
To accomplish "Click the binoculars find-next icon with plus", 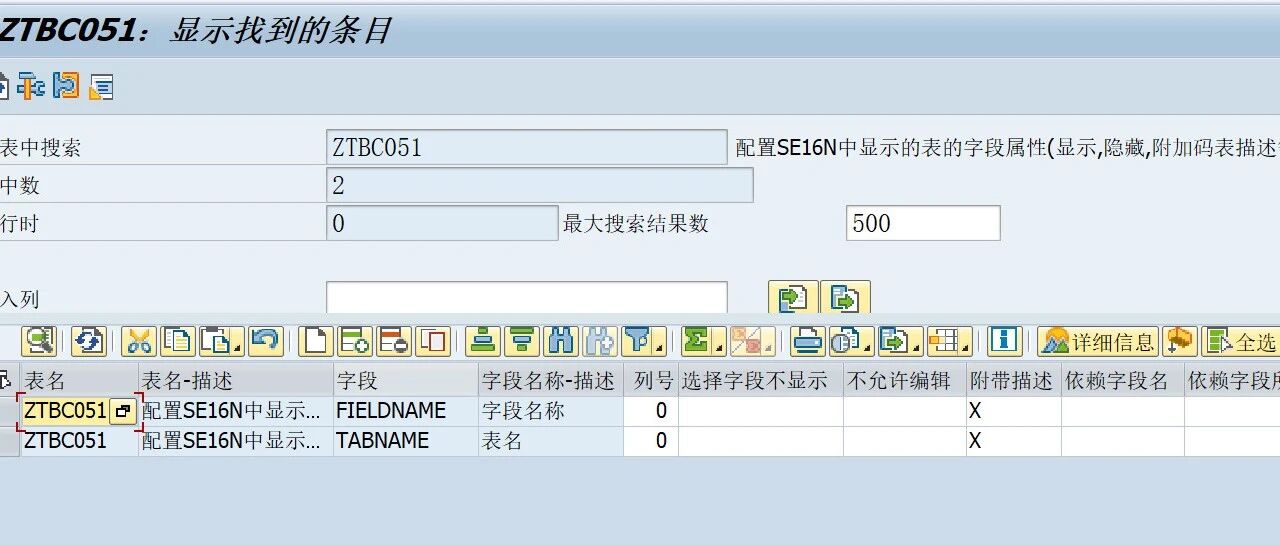I will (x=600, y=341).
